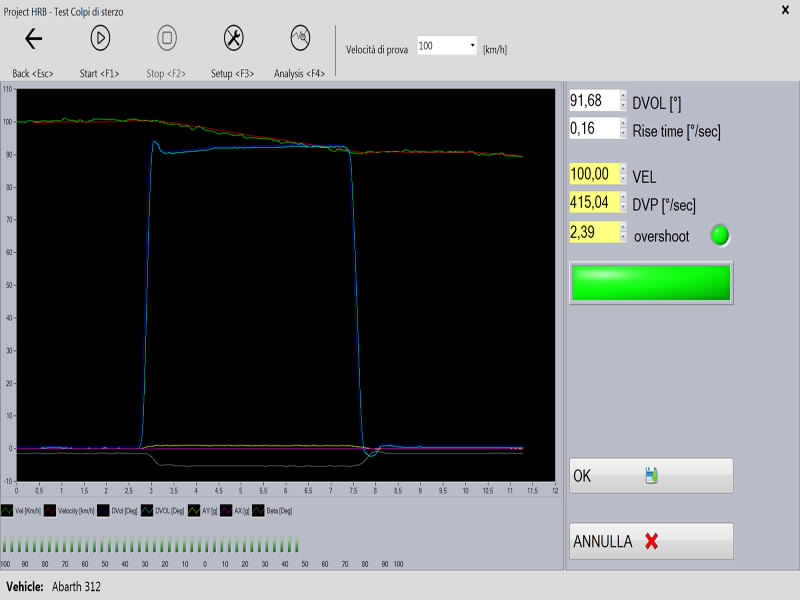Click the Analysis <F4> label
This screenshot has height=600, width=800.
point(299,74)
